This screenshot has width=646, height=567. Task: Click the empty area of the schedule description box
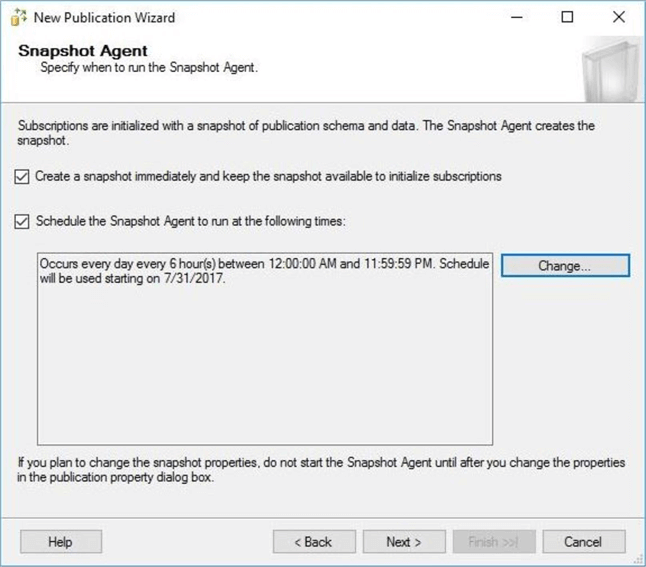(264, 380)
